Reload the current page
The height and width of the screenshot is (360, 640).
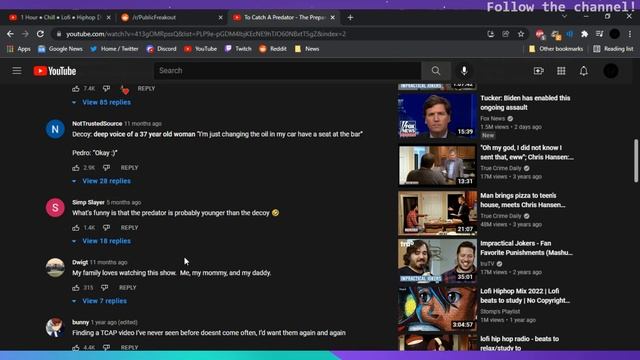coord(40,34)
